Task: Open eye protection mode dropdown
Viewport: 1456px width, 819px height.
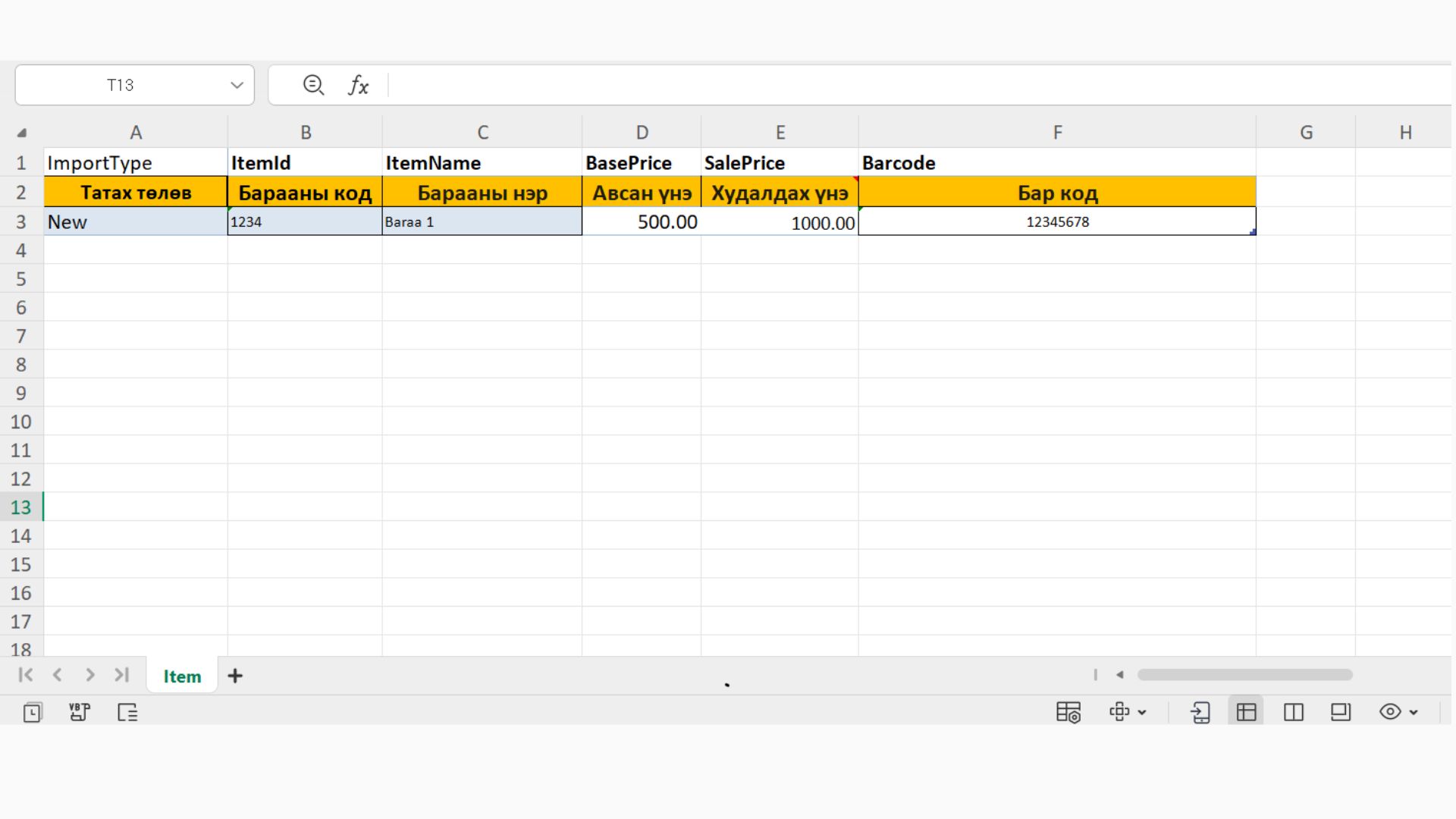Action: pyautogui.click(x=1414, y=712)
